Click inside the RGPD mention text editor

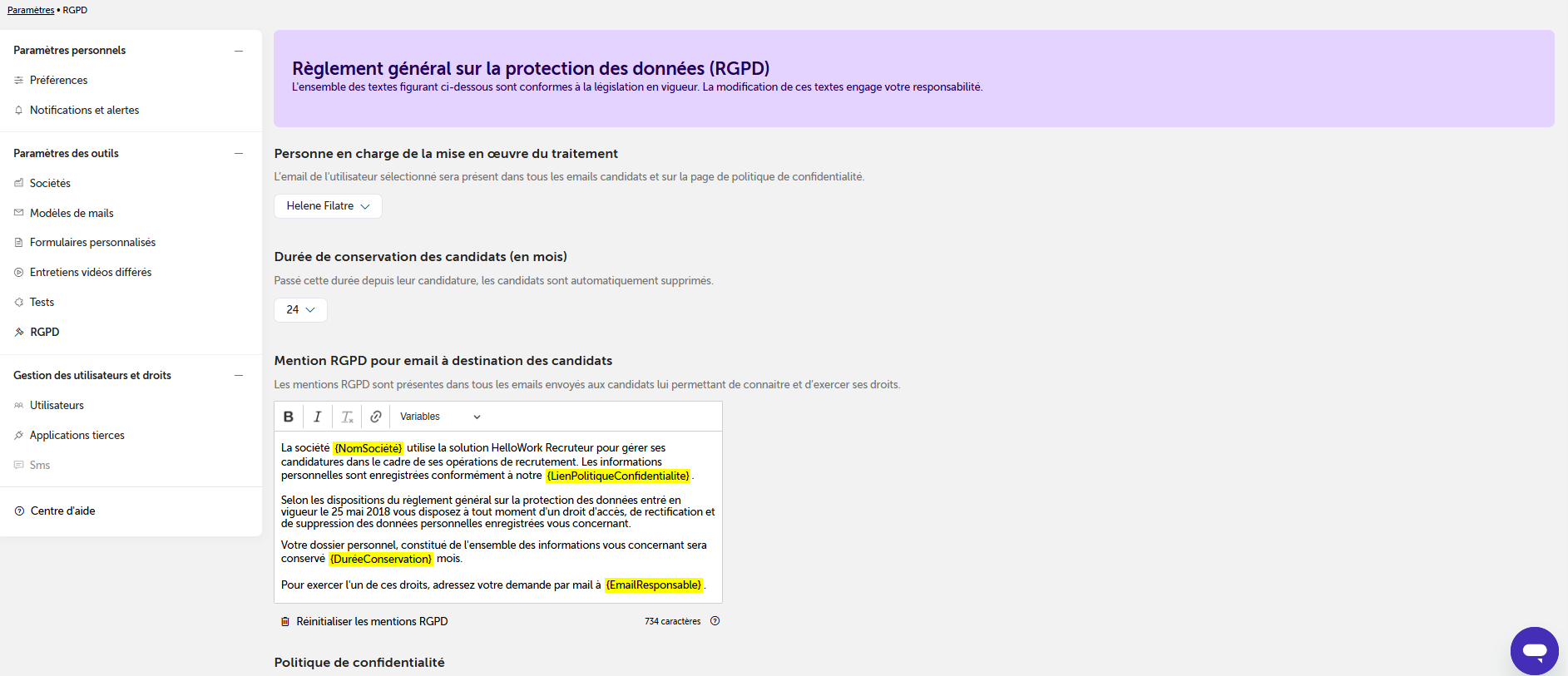coord(498,517)
